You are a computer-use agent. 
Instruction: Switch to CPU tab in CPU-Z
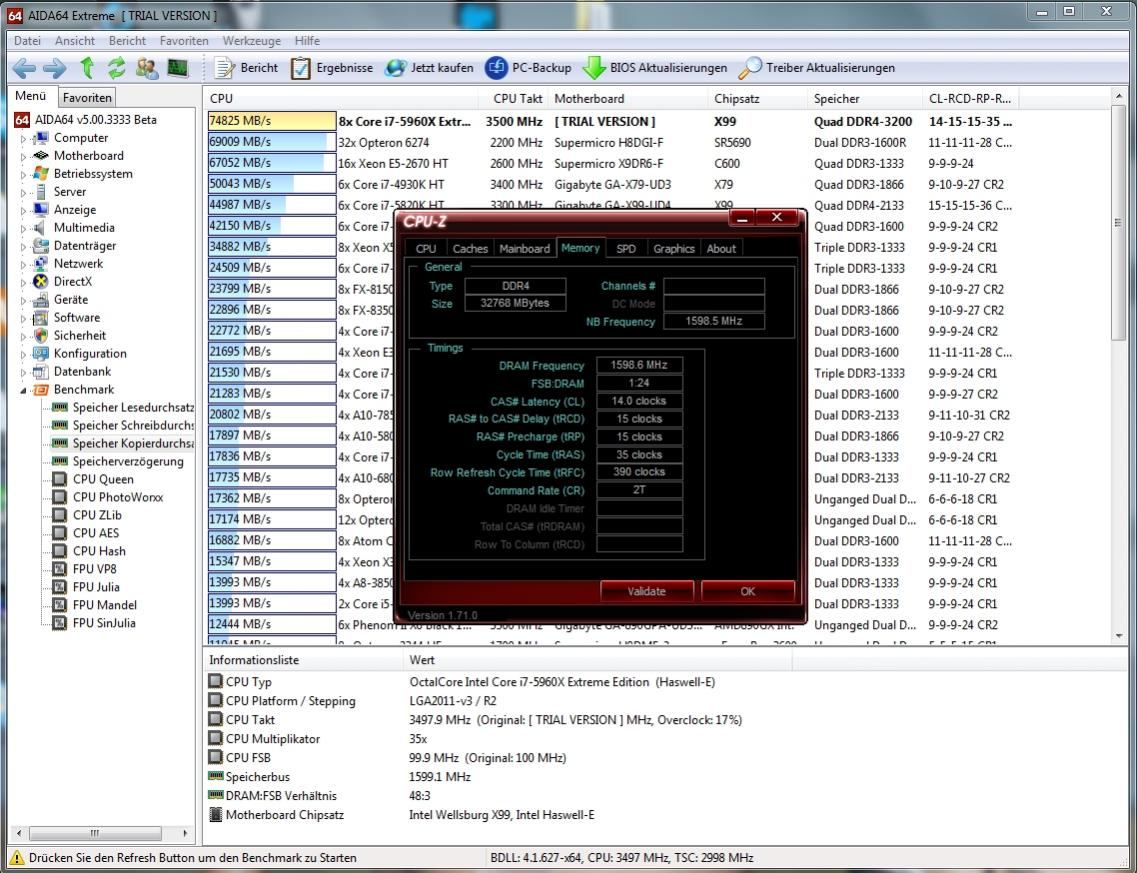[x=426, y=249]
